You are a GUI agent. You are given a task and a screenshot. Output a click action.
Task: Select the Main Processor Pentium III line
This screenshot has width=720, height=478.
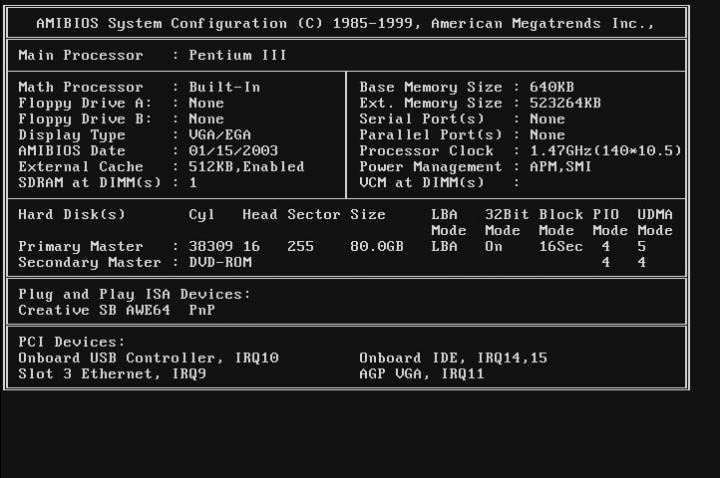pos(152,55)
